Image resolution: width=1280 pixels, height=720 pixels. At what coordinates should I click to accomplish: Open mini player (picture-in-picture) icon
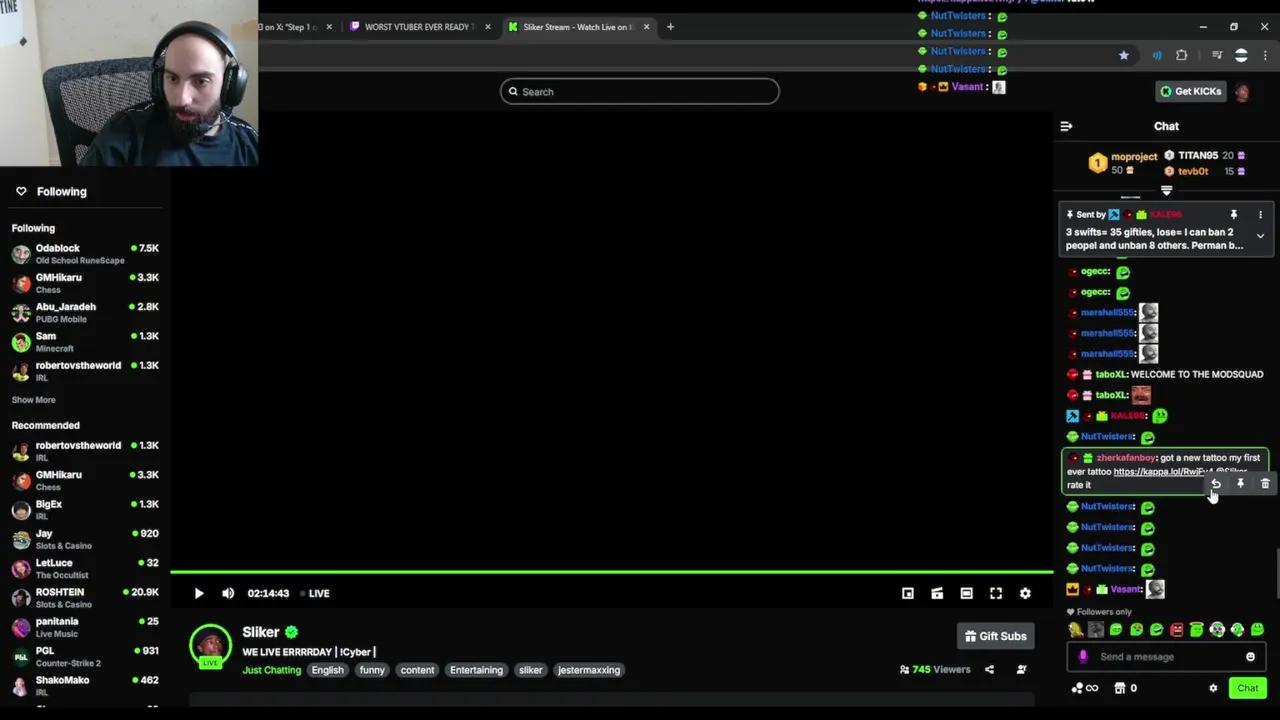(x=908, y=593)
